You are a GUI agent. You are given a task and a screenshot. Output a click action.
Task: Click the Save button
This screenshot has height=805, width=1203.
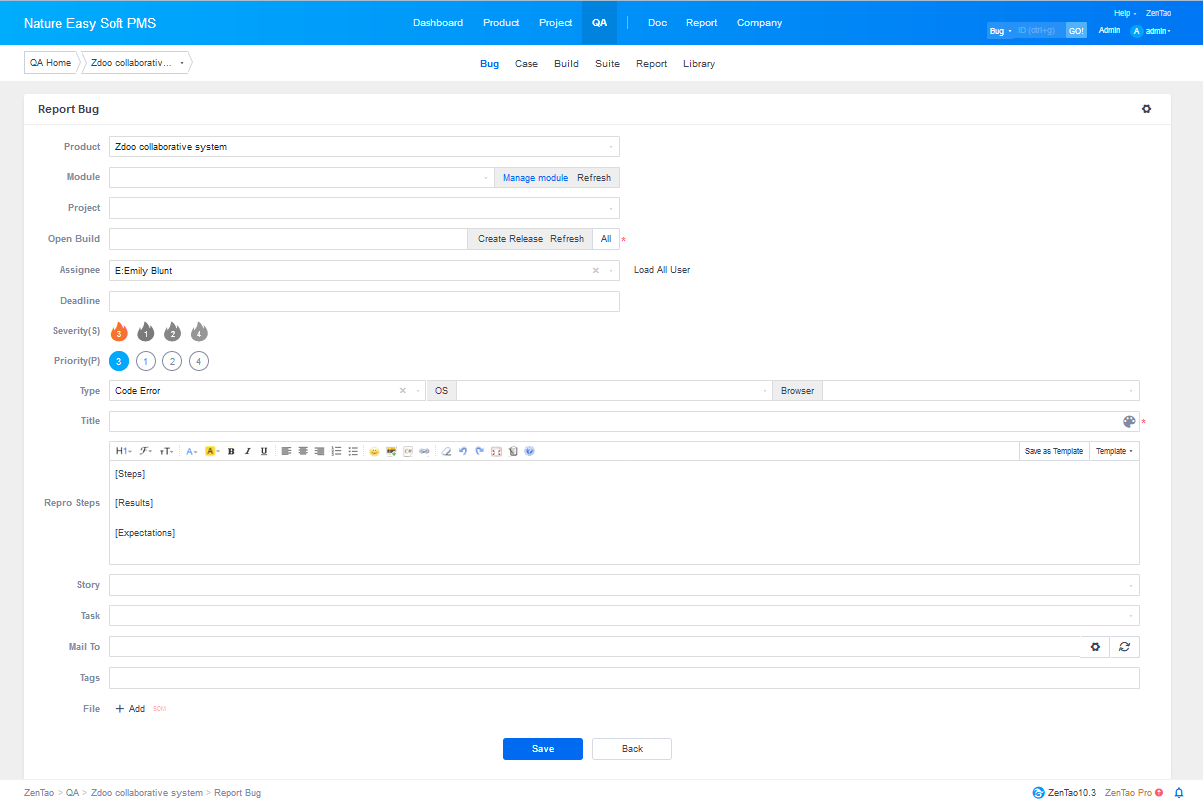coord(542,749)
